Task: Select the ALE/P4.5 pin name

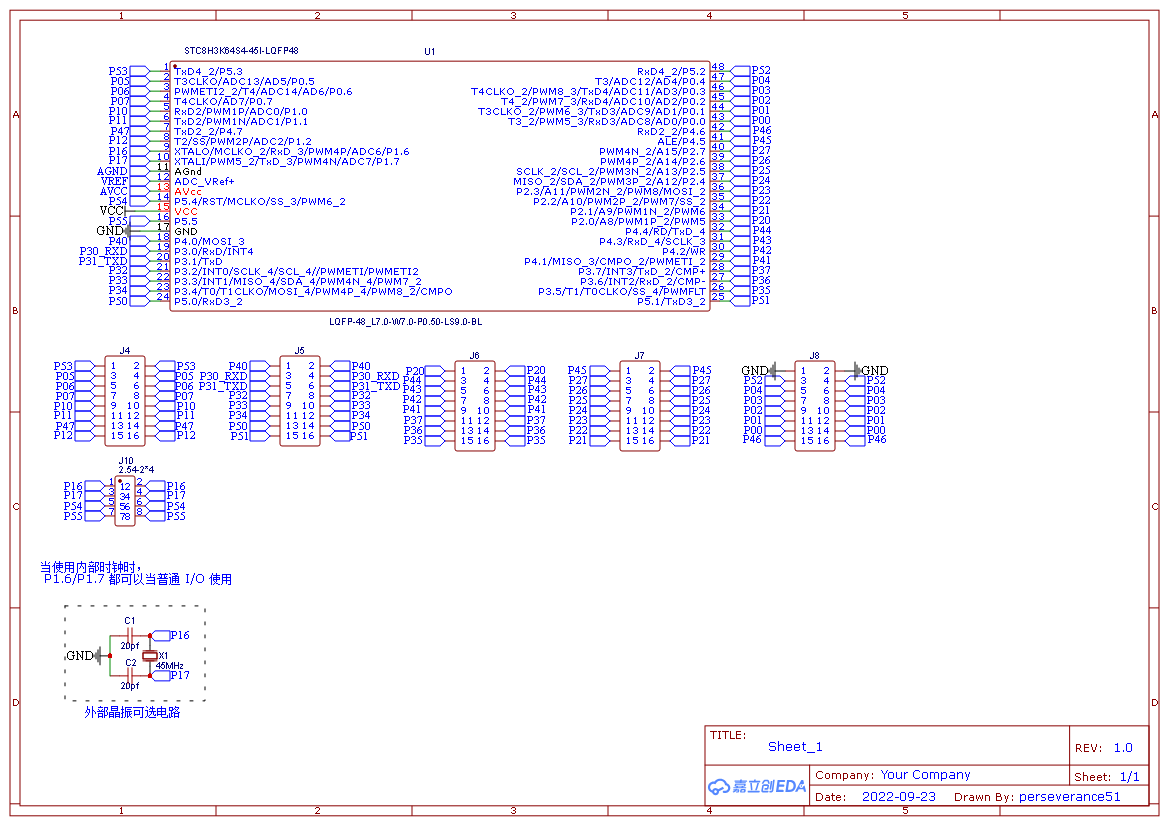Action: click(681, 141)
